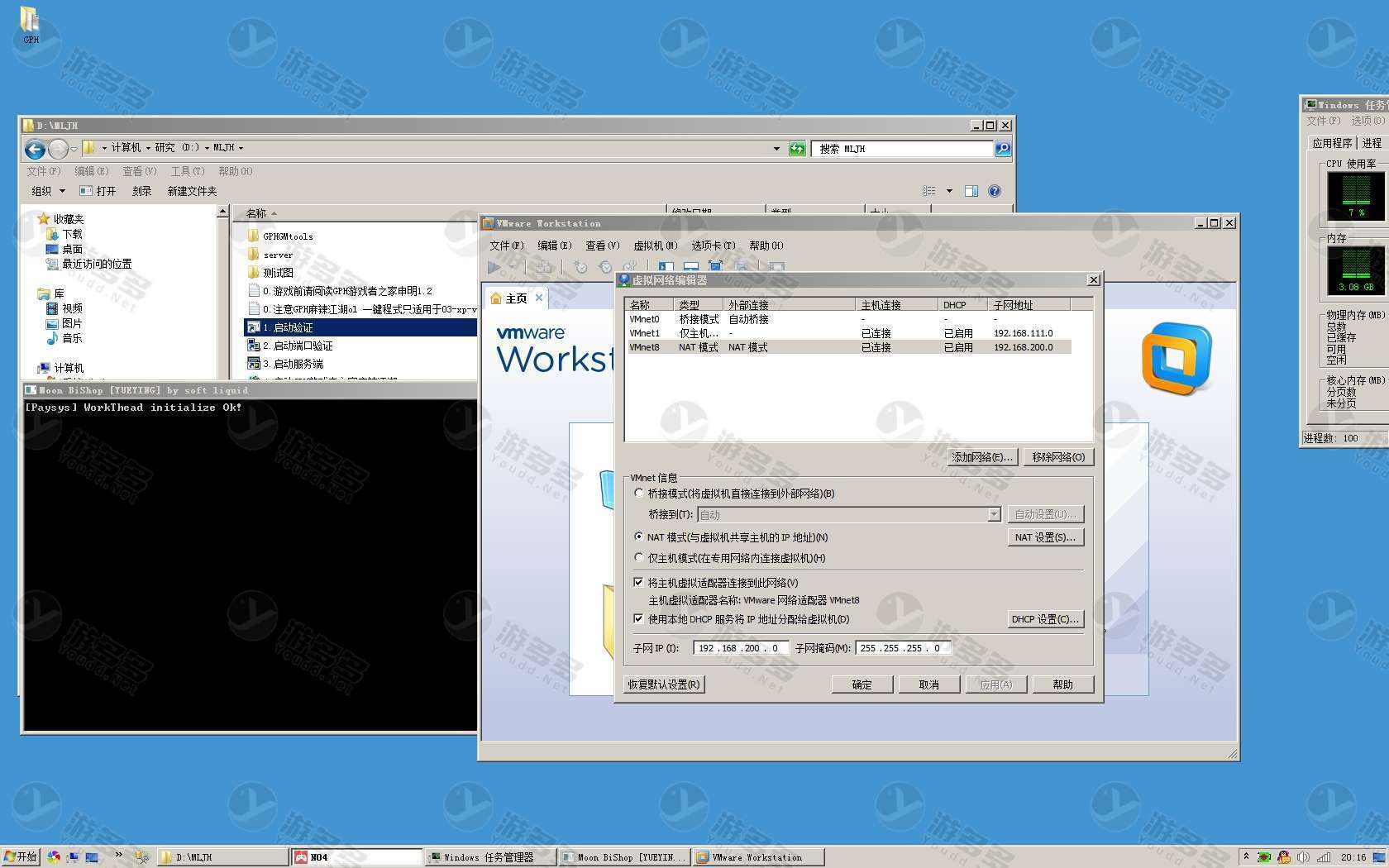
Task: Expand quick launch overflow chevron
Action: 118,854
